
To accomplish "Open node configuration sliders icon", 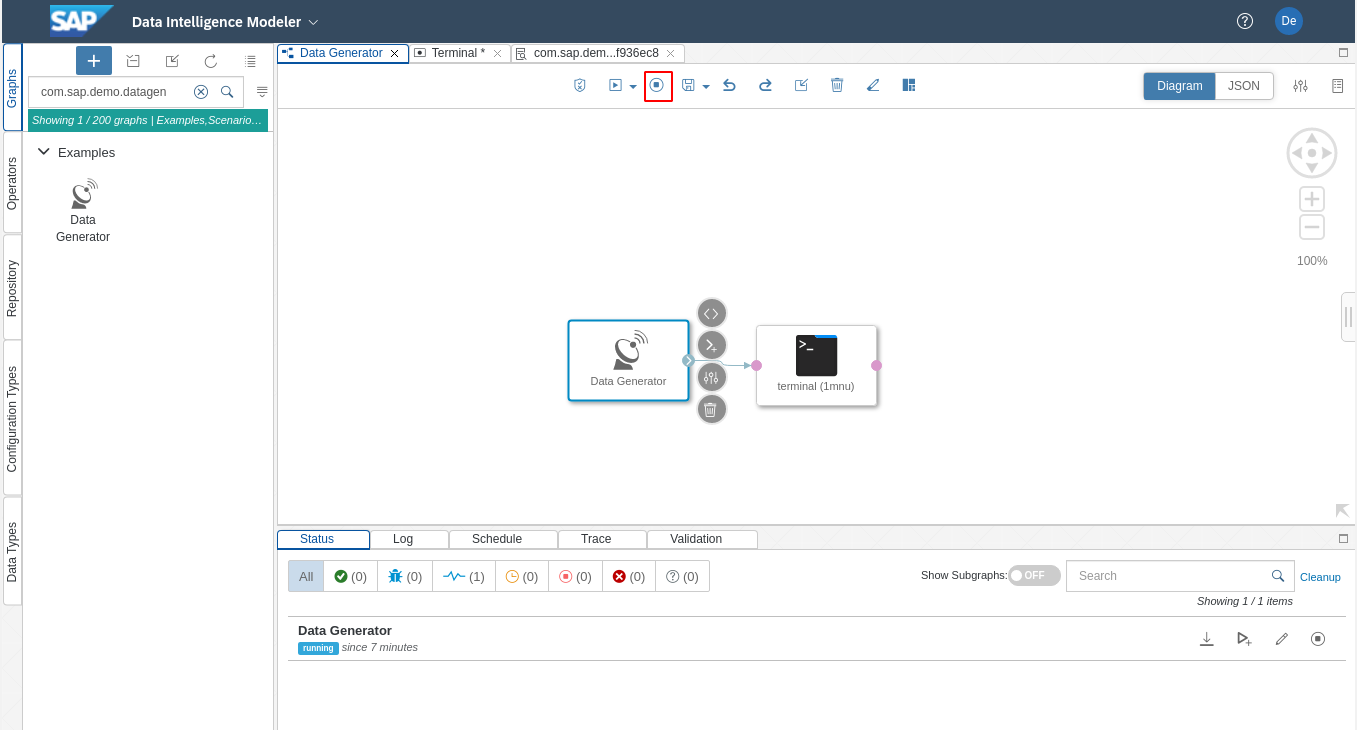I will tap(711, 377).
